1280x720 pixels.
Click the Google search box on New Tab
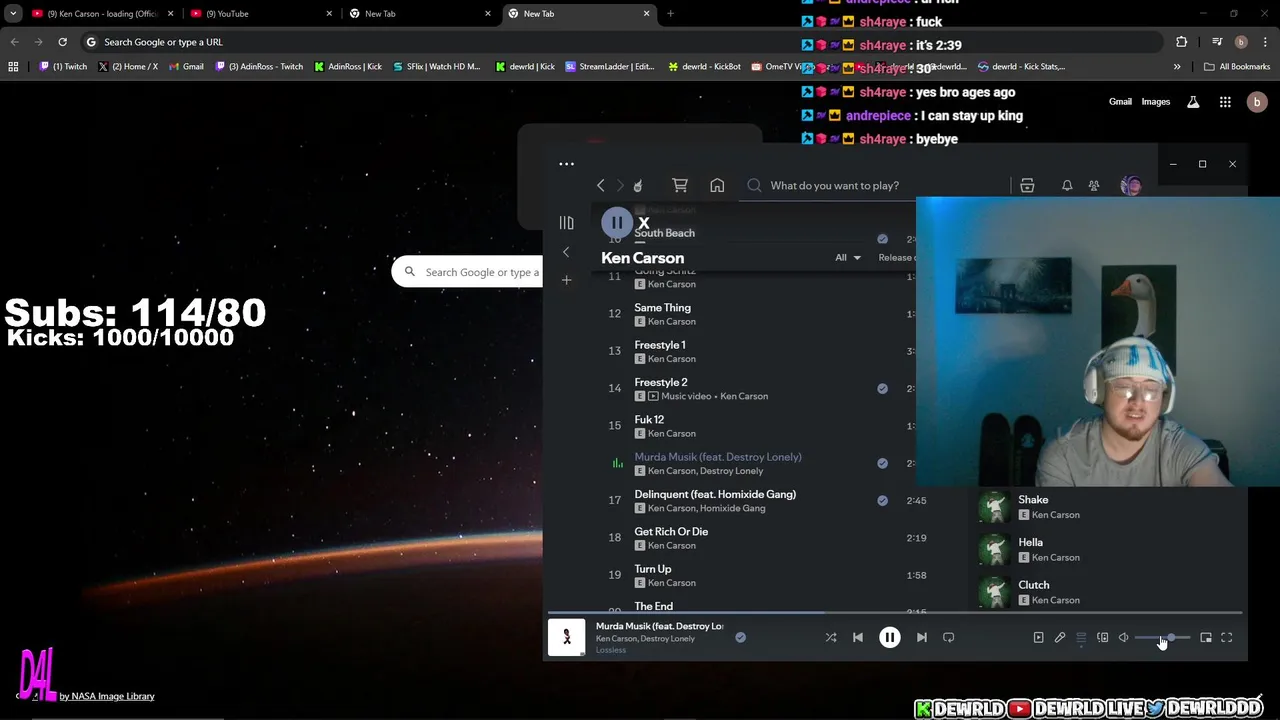click(467, 272)
